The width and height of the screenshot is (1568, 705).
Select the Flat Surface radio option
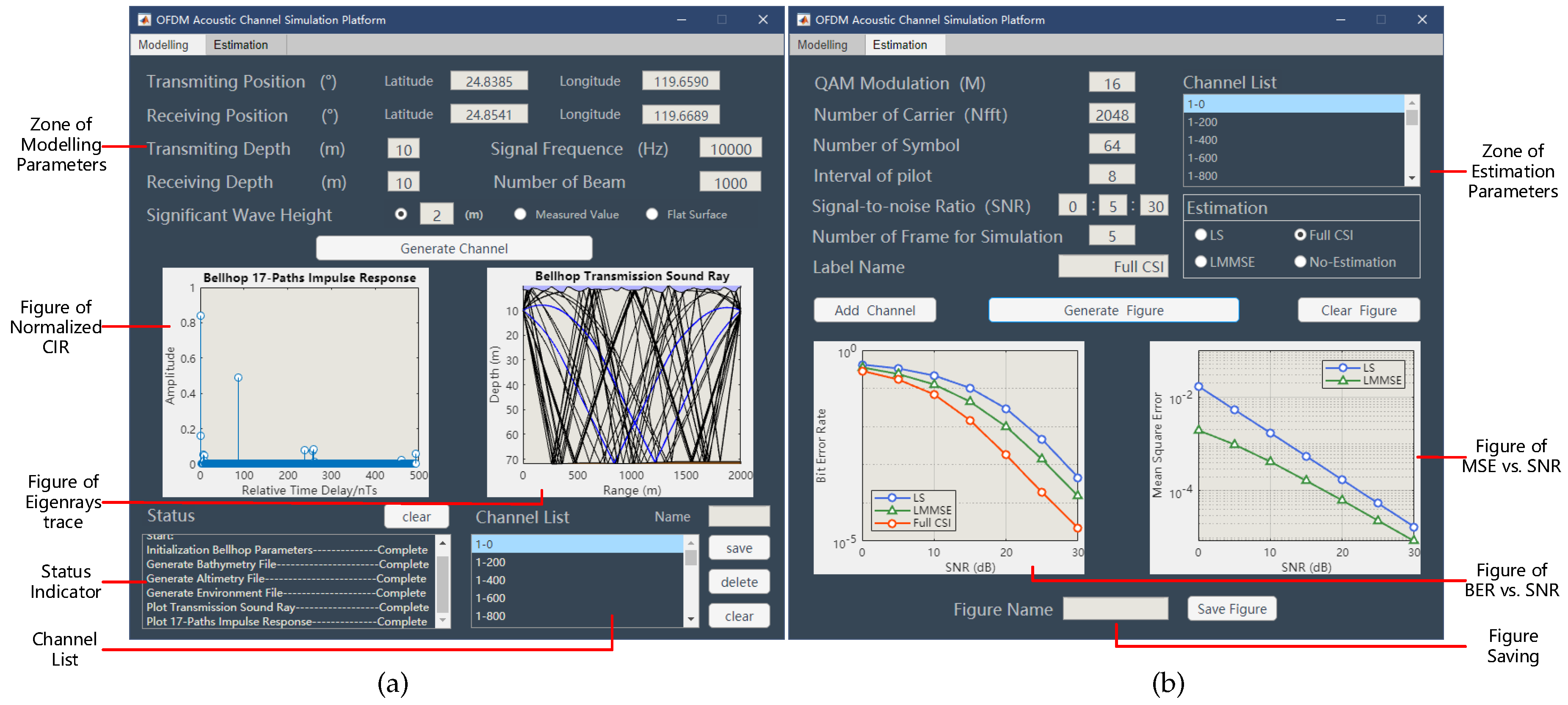point(652,214)
